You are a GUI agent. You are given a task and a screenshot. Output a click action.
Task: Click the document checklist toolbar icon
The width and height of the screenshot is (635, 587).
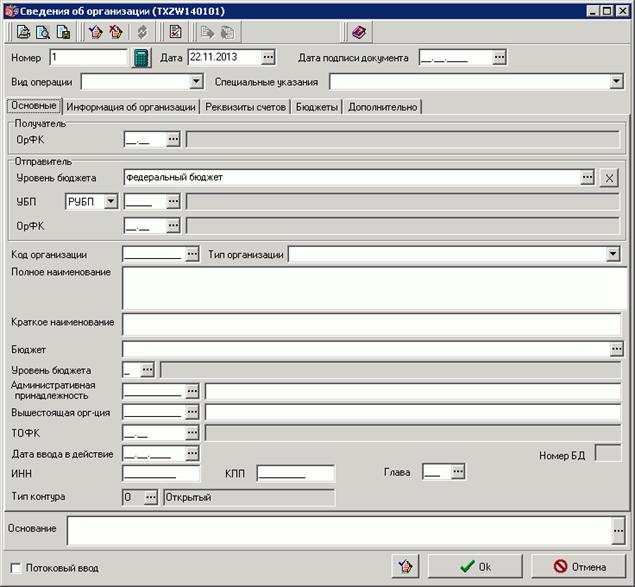(x=175, y=32)
